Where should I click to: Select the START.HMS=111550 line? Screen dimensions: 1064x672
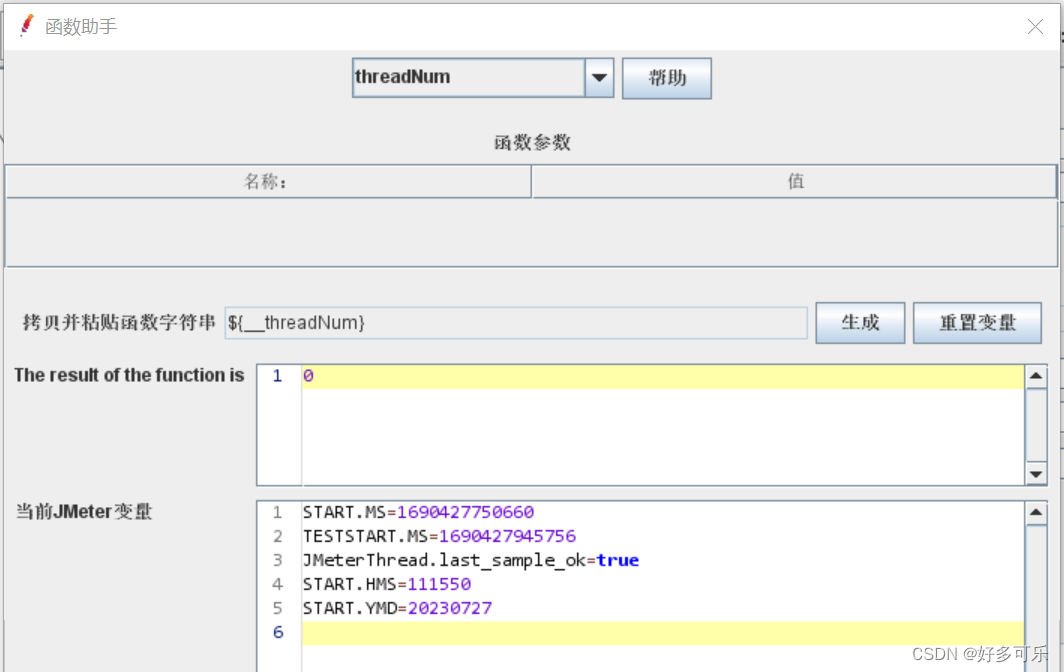click(387, 584)
